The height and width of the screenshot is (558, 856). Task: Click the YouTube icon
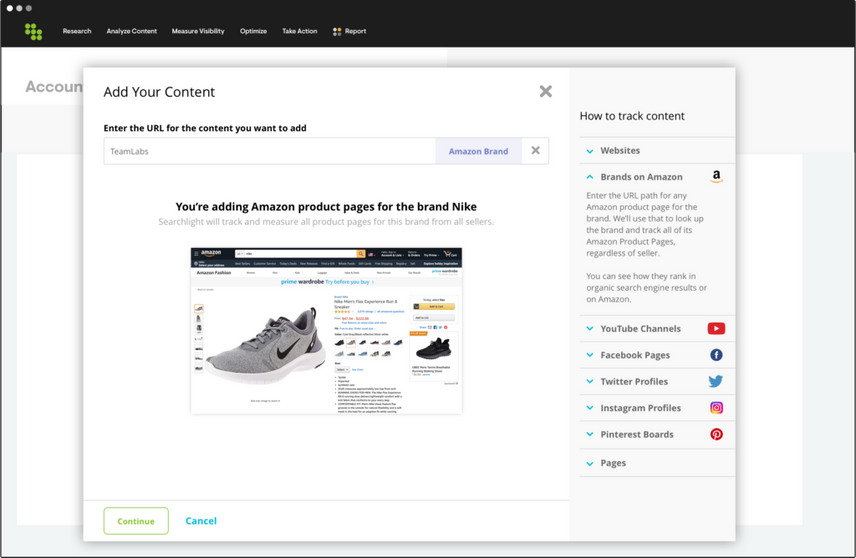(716, 328)
